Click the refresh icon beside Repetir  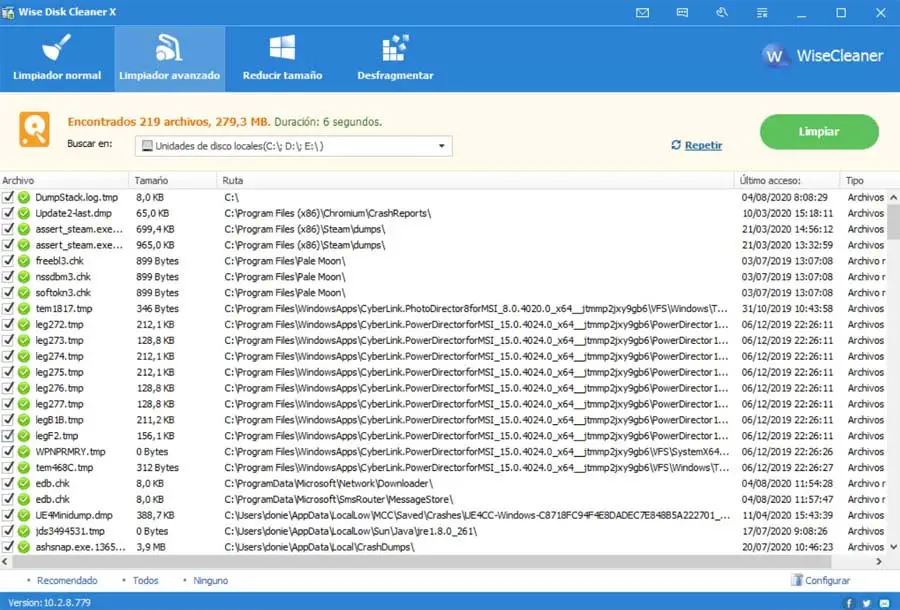pos(676,145)
